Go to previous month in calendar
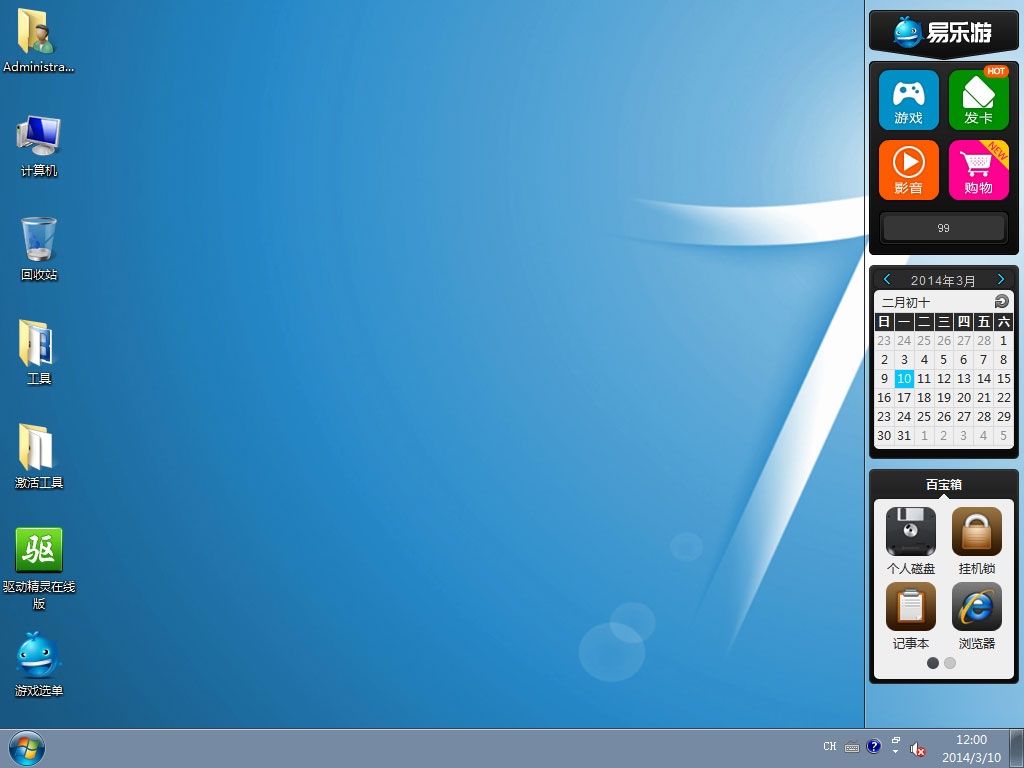 pos(886,280)
